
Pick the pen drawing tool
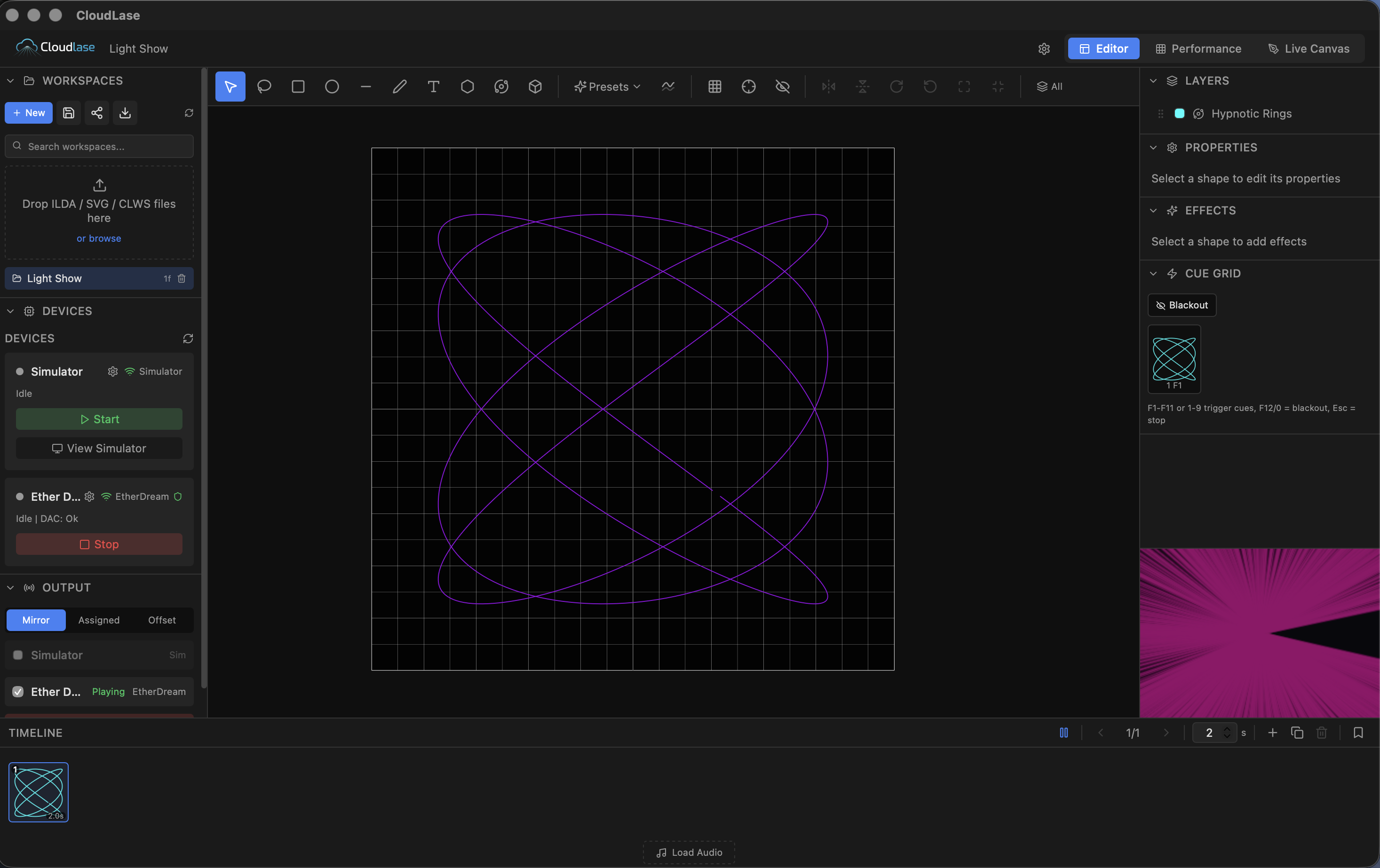[x=399, y=87]
